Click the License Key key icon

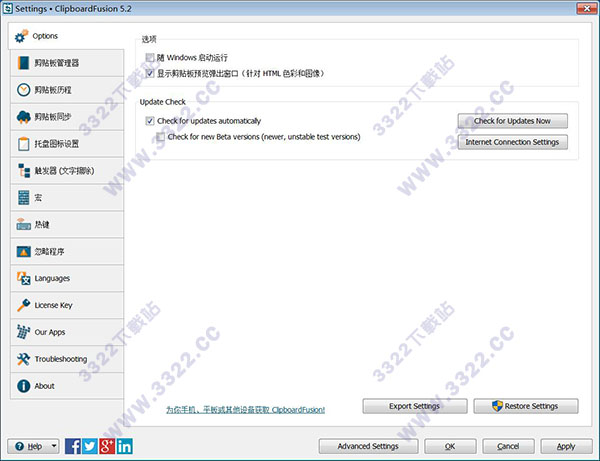pos(23,305)
